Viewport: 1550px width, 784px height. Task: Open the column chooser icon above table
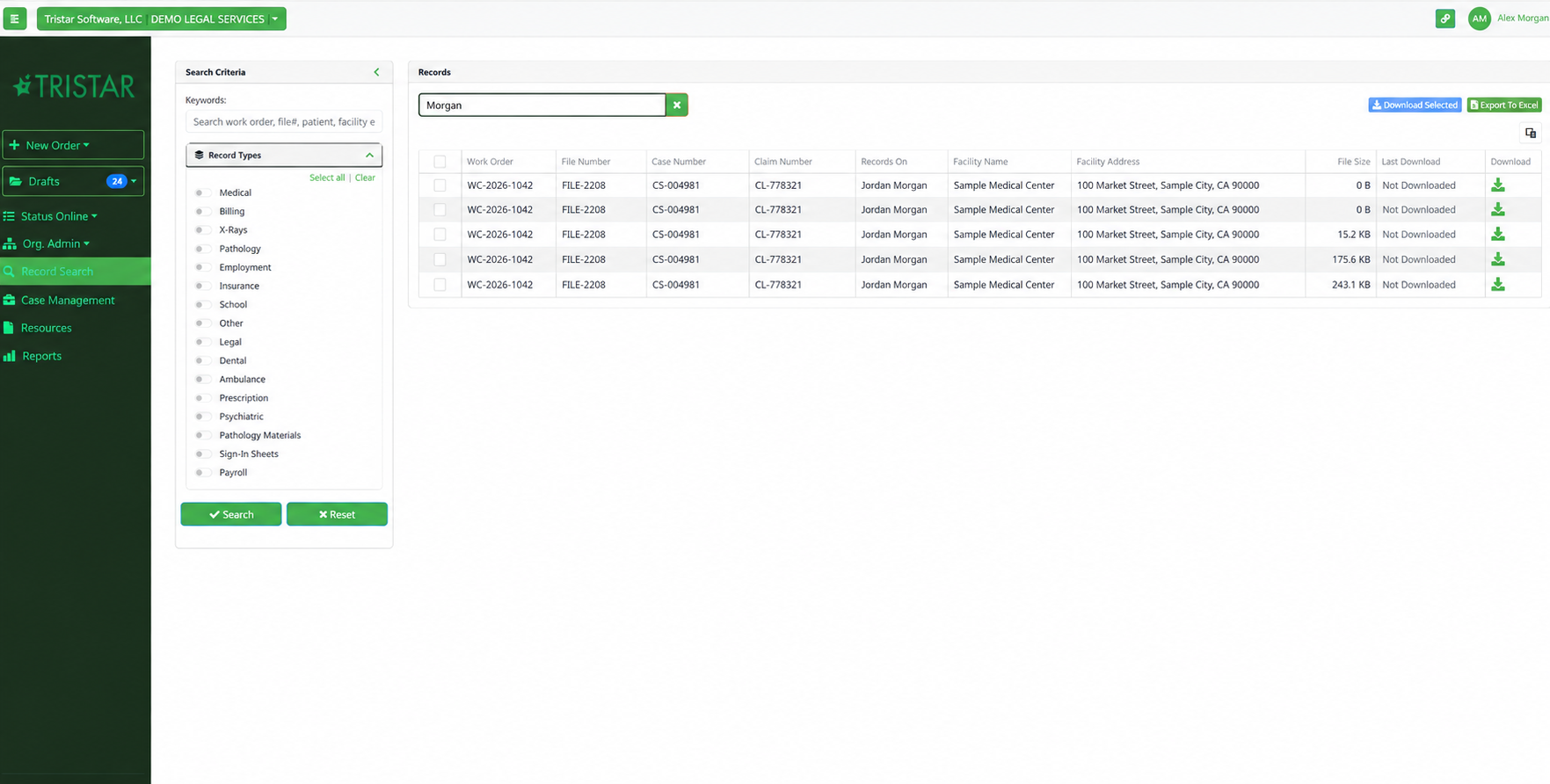[1531, 134]
